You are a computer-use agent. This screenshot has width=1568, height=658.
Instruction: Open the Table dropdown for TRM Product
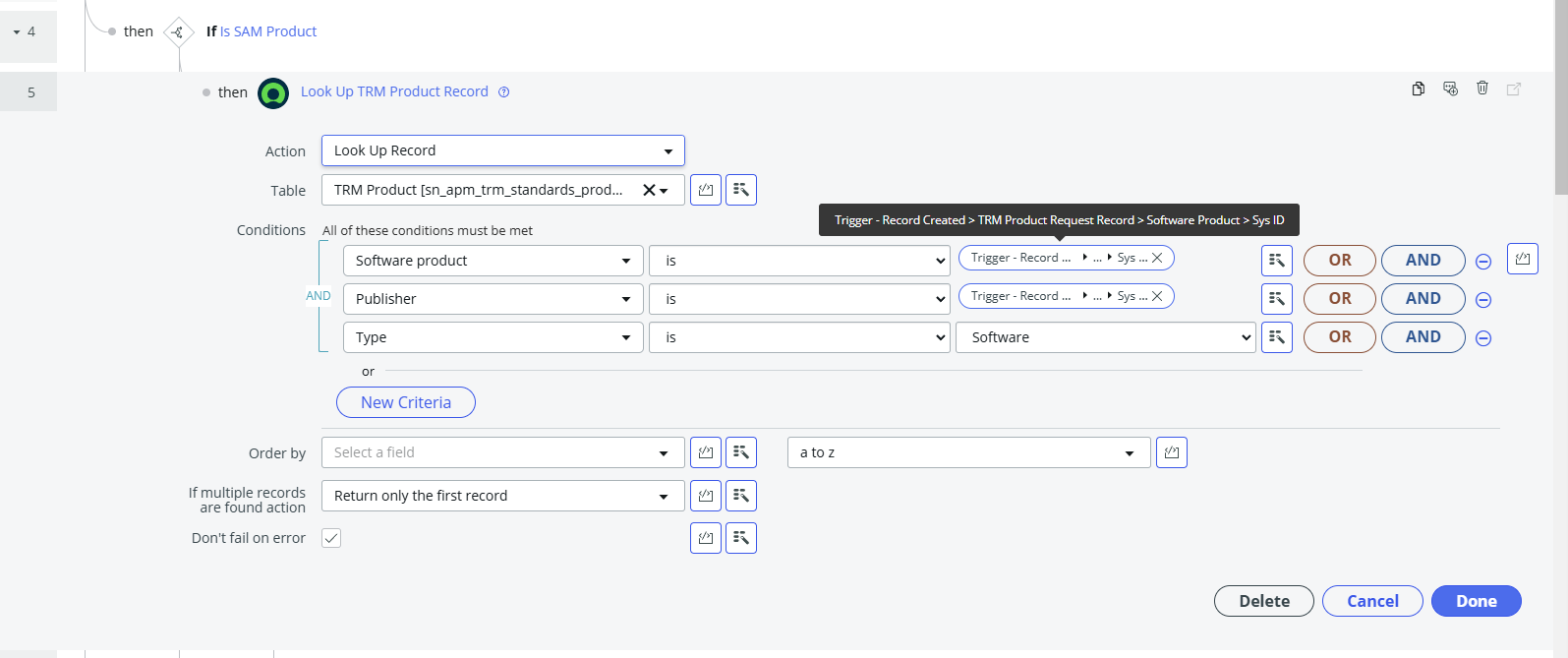tap(503, 190)
